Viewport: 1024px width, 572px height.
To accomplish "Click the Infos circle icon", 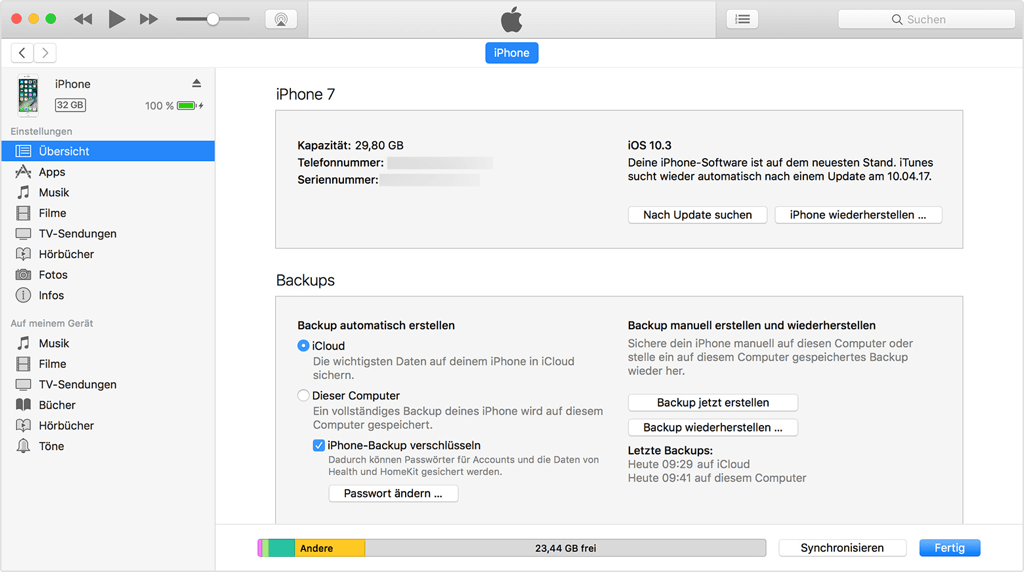I will (24, 295).
